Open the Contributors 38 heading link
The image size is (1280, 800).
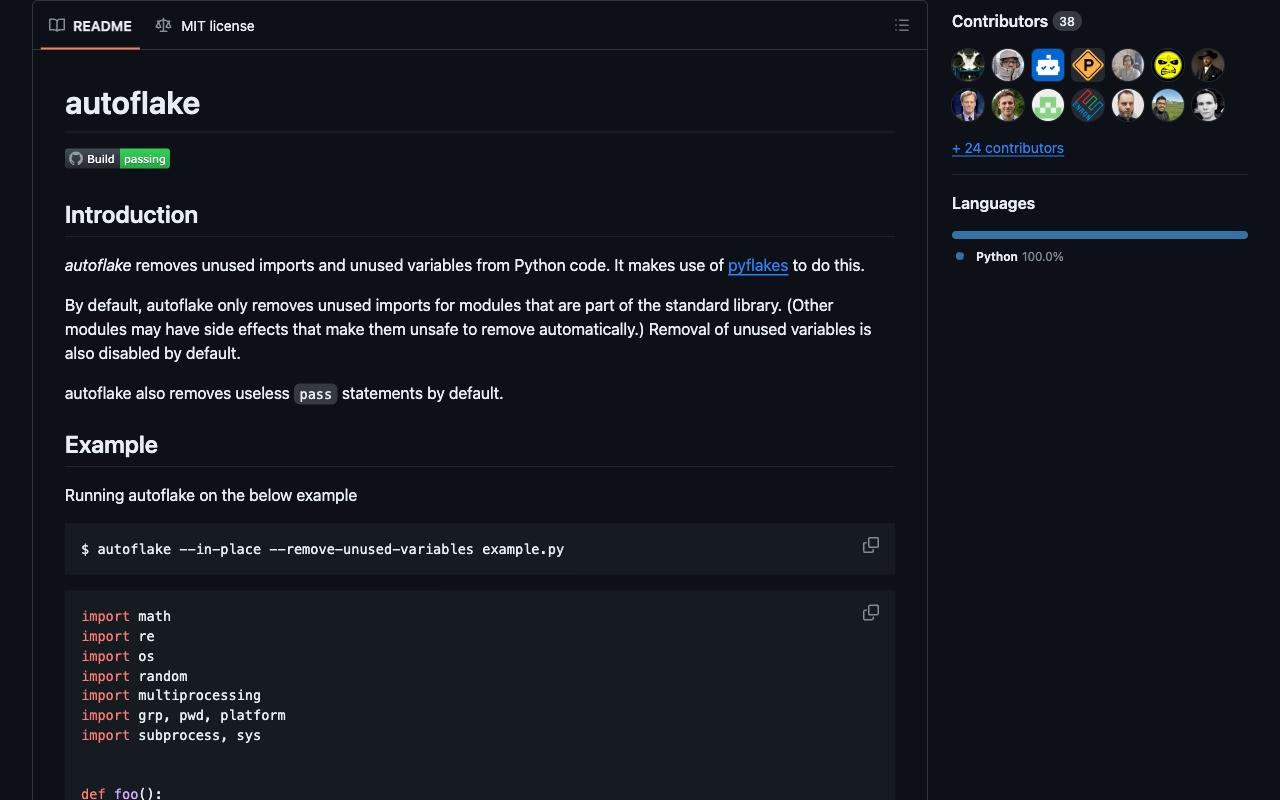[x=1016, y=21]
